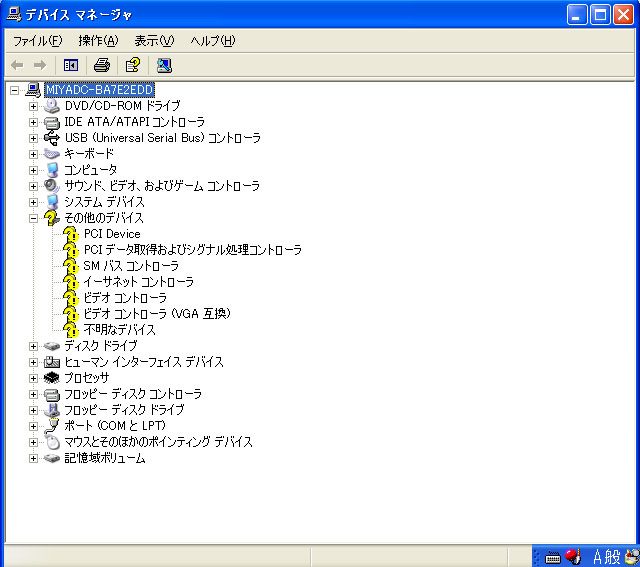The height and width of the screenshot is (567, 640).
Task: Click the キーボード keyboard icon
Action: point(52,154)
